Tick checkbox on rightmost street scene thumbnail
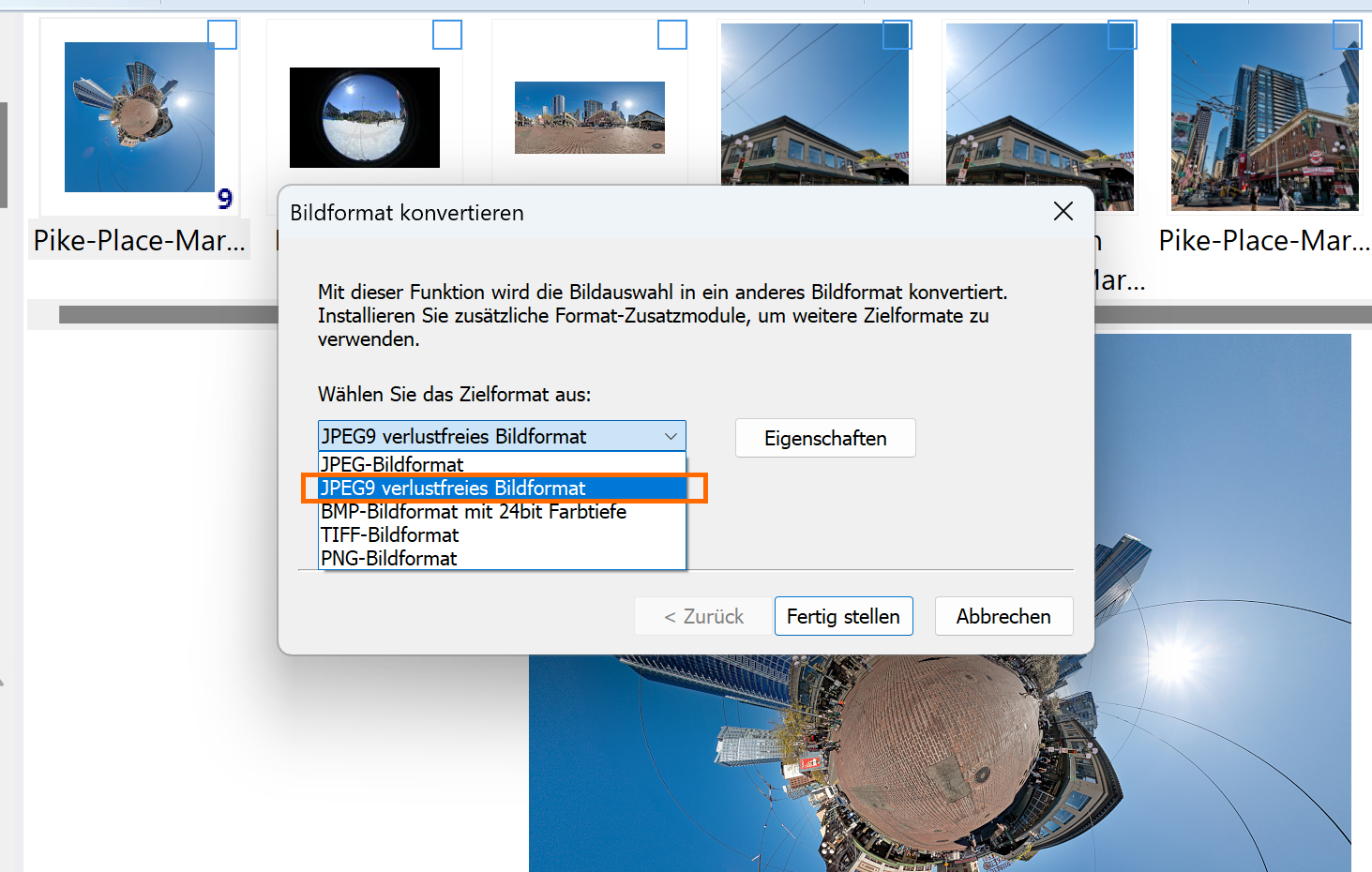The image size is (1372, 872). tap(1347, 35)
